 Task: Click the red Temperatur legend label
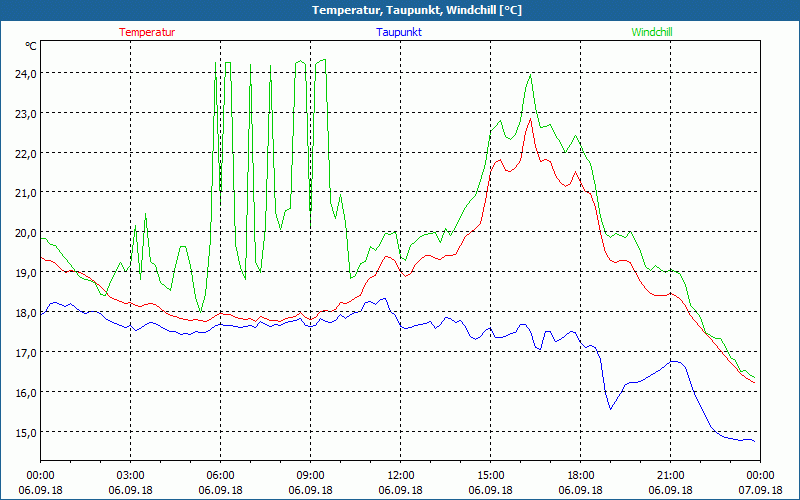(147, 32)
